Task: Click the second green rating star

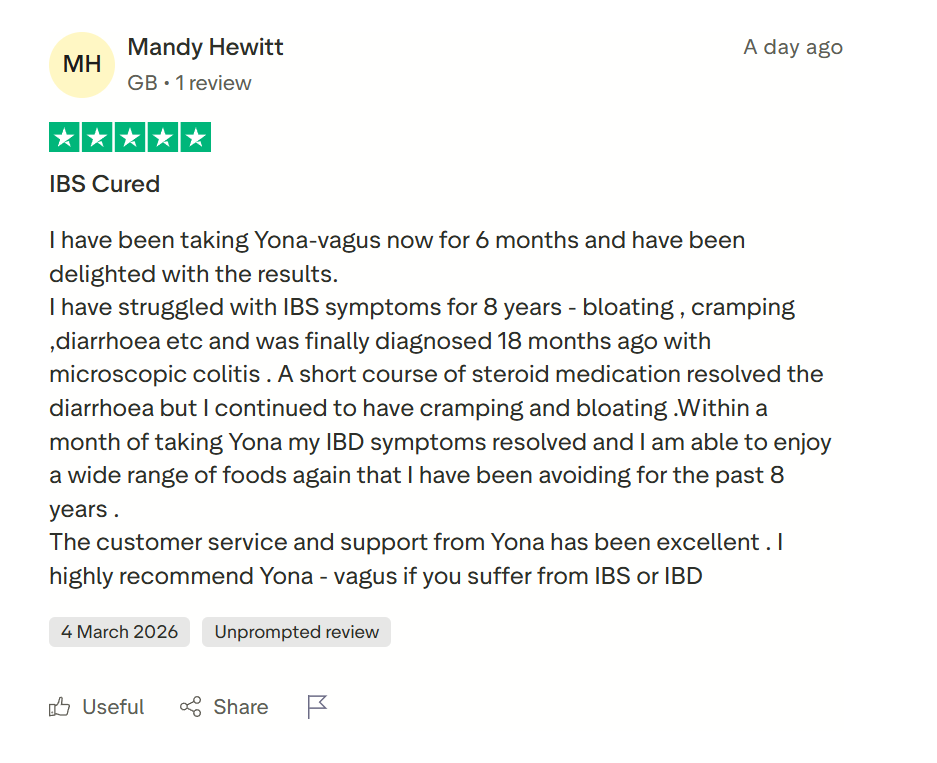Action: pos(97,138)
